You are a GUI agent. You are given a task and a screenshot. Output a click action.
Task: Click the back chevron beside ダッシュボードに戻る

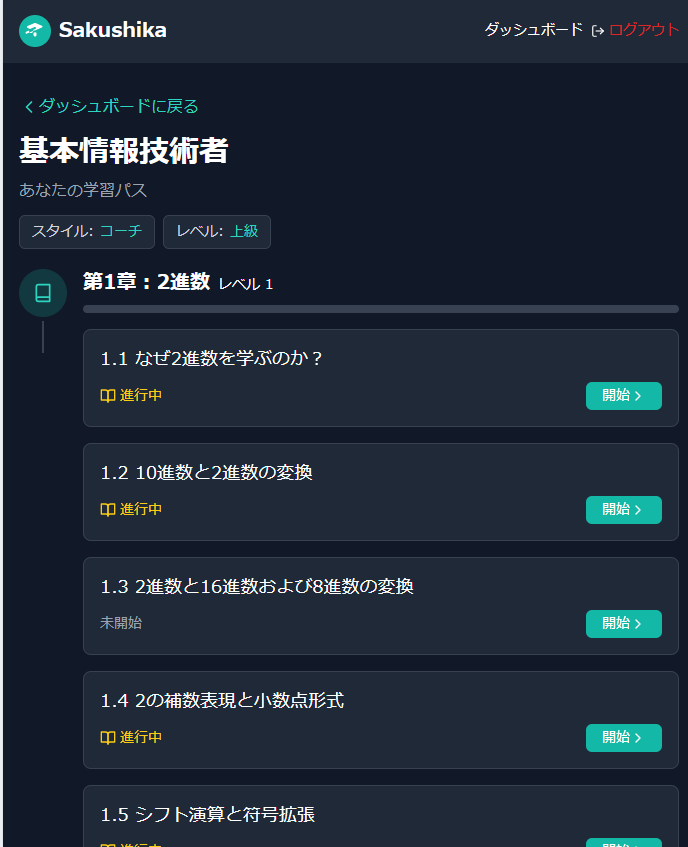[x=28, y=107]
